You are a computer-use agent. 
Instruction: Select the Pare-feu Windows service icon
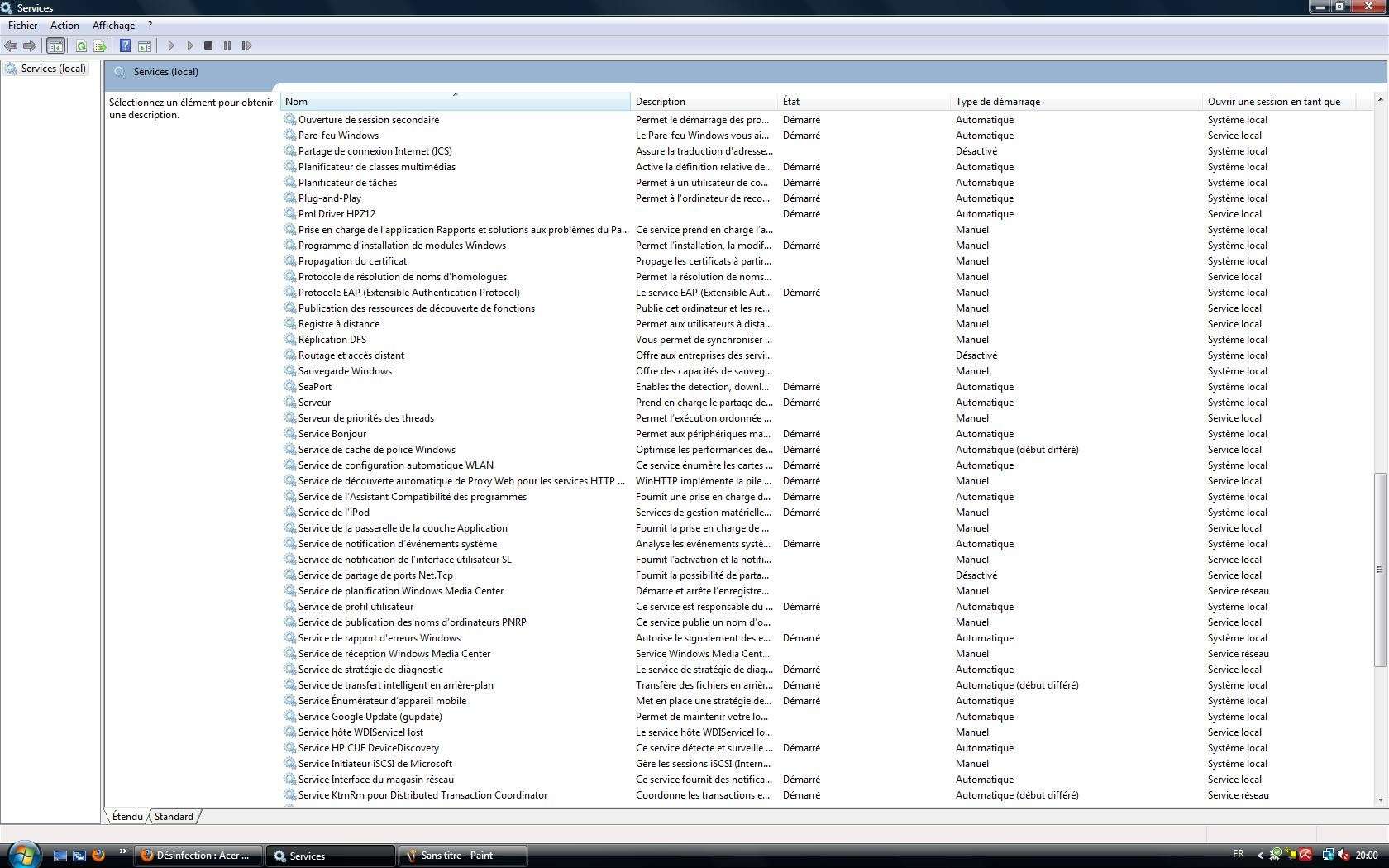click(290, 136)
